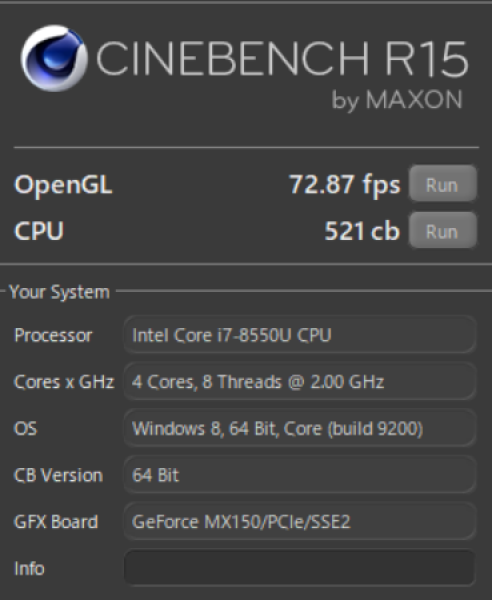Click the Info input field
Image resolution: width=492 pixels, height=600 pixels.
tap(300, 567)
